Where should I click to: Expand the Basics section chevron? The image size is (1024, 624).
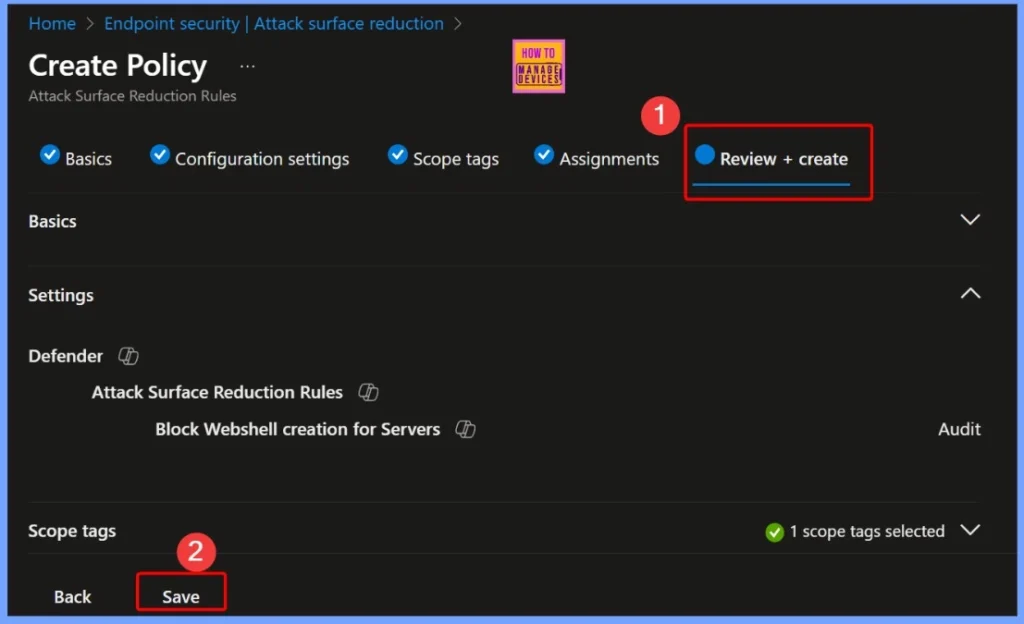coord(969,220)
